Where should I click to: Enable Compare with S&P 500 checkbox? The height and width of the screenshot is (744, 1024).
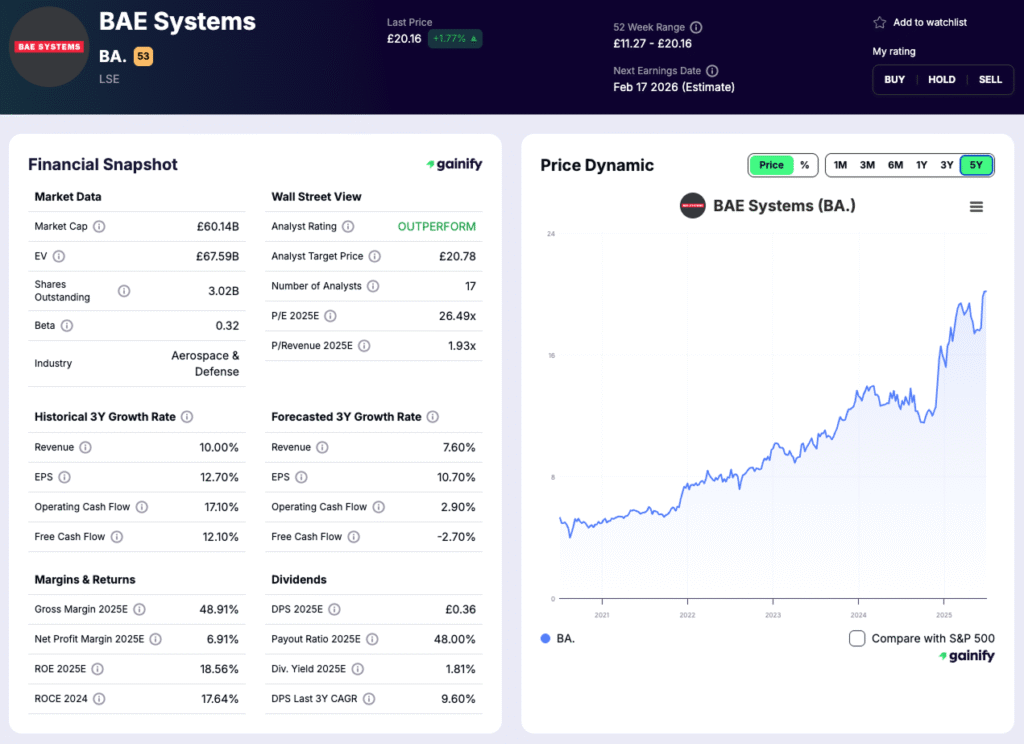857,638
